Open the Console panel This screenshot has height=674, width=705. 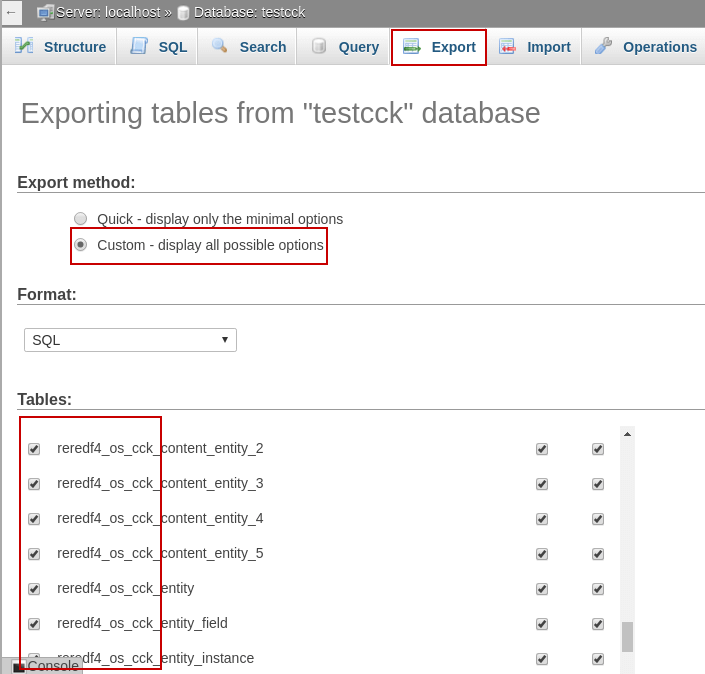click(x=46, y=666)
